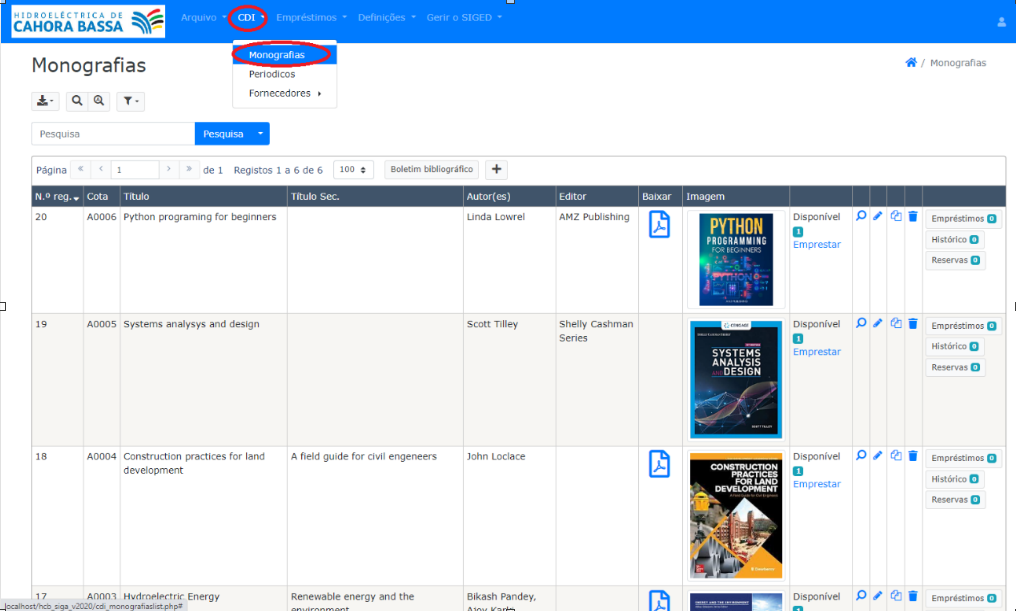
Task: Click the add new record plus button
Action: point(496,170)
